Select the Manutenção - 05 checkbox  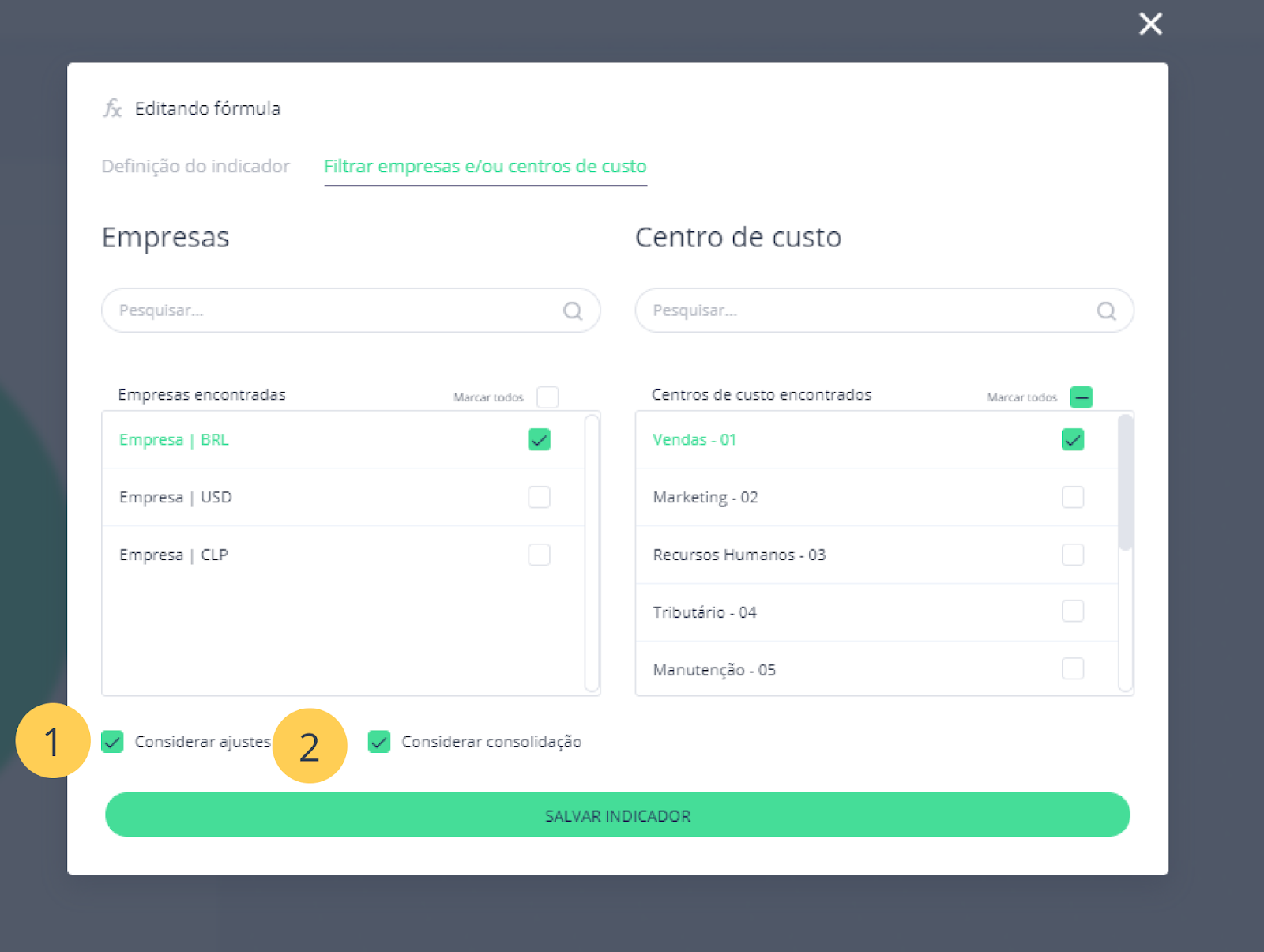[x=1073, y=668]
